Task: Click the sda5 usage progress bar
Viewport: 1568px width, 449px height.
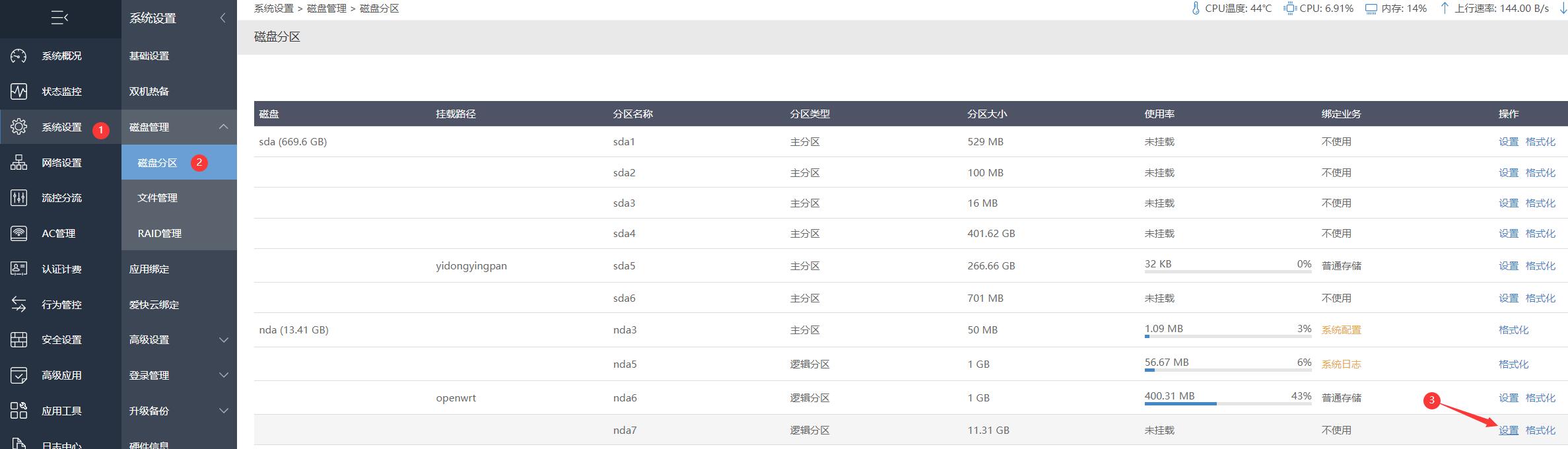Action: click(1228, 271)
